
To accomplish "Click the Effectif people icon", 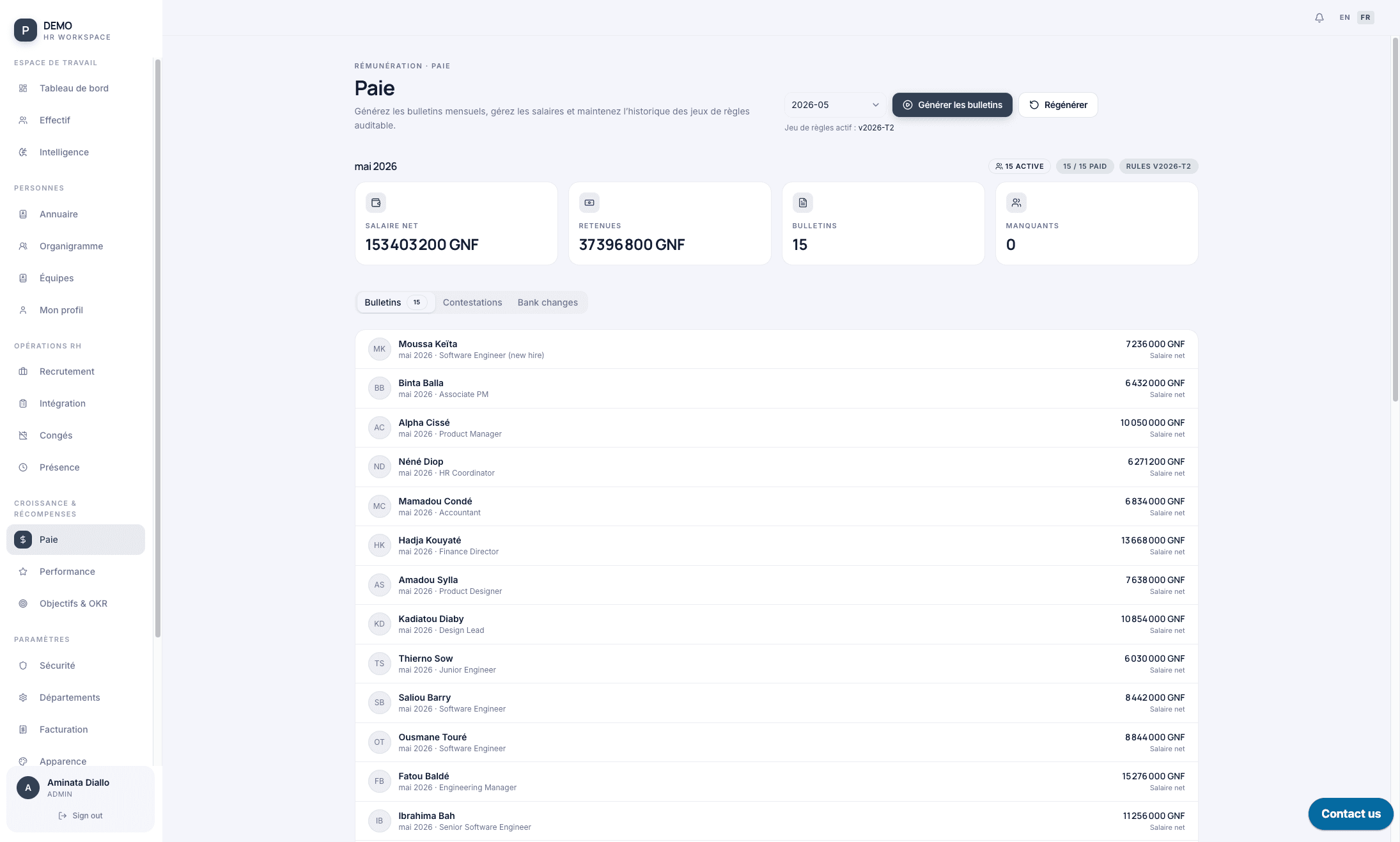I will point(23,120).
